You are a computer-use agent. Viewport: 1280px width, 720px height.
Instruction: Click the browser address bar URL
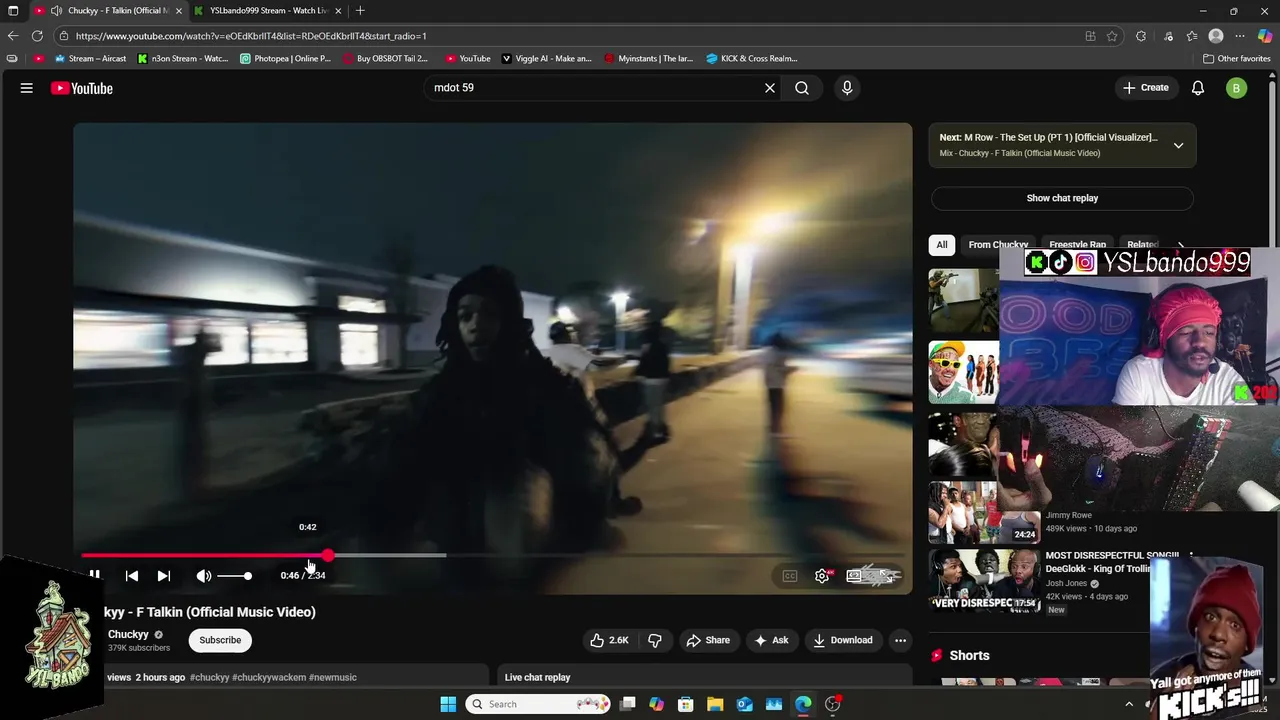[x=251, y=36]
